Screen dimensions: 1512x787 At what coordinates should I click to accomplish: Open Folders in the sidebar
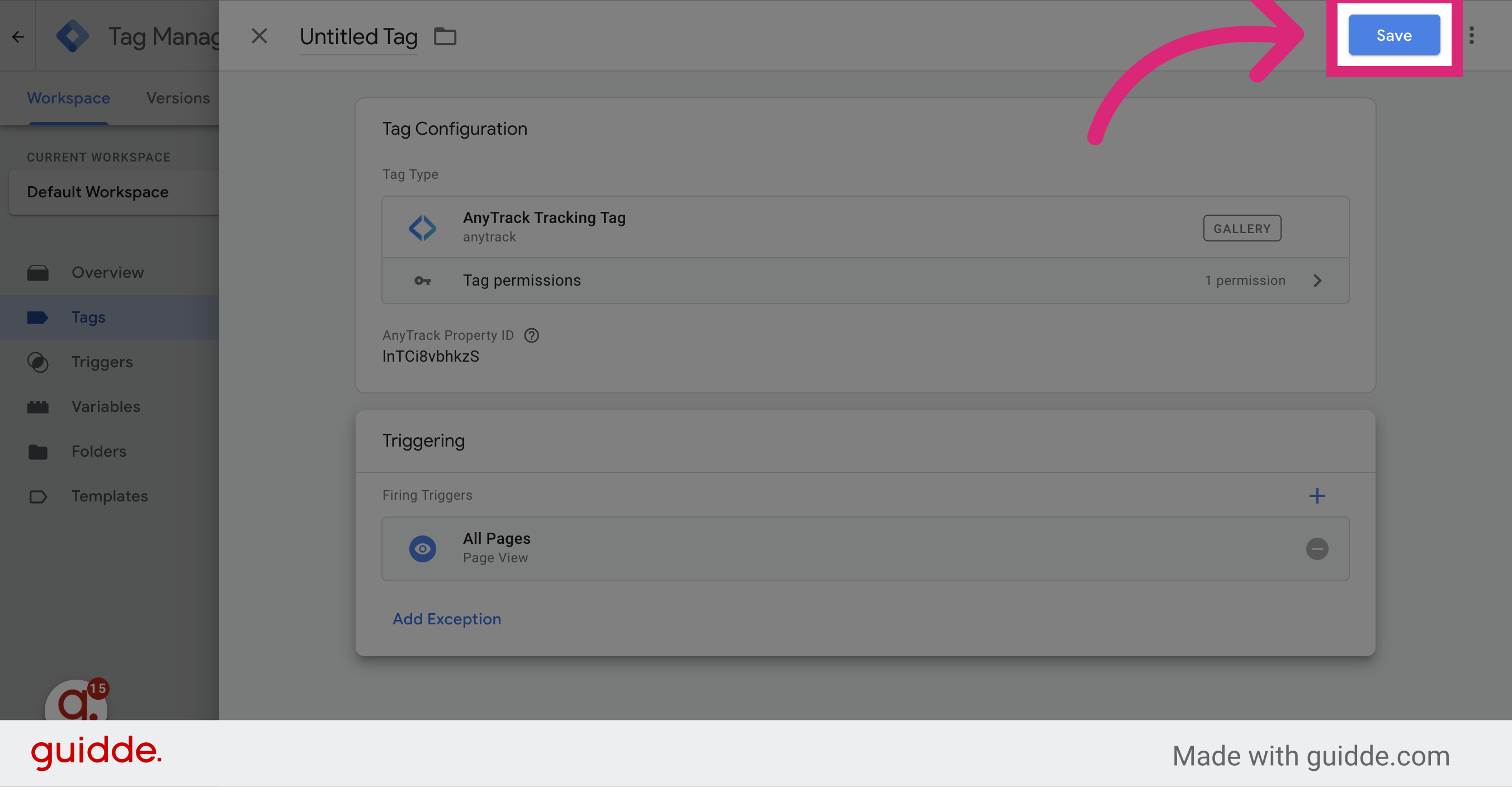[x=109, y=451]
